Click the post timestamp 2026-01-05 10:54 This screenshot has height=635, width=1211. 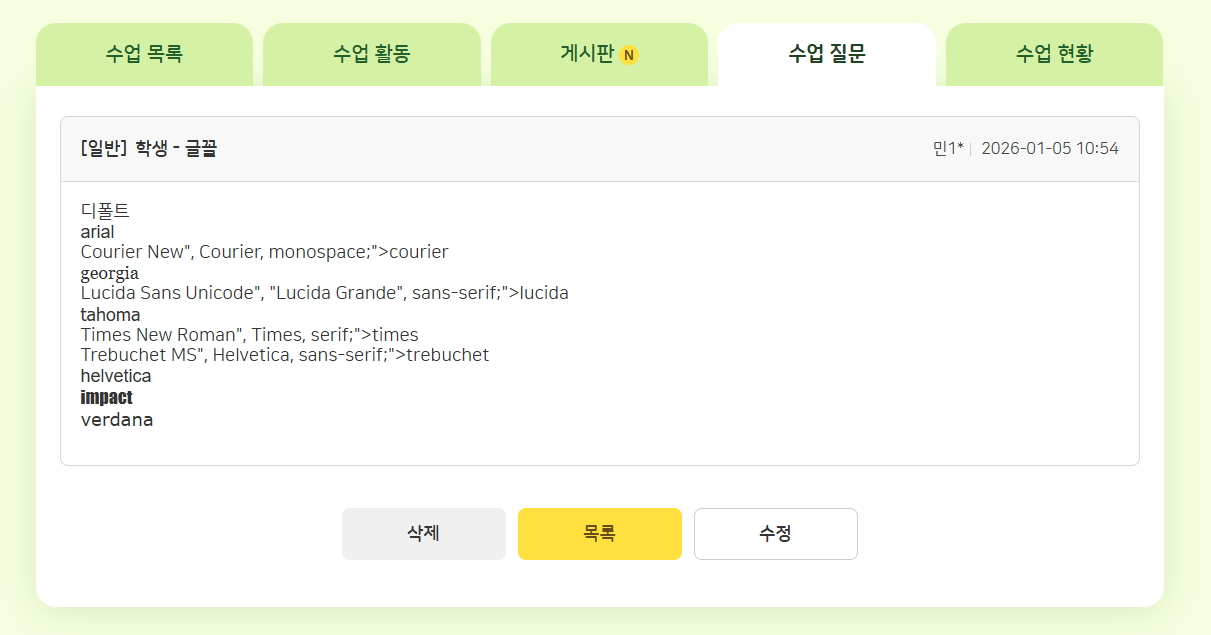coord(1050,149)
